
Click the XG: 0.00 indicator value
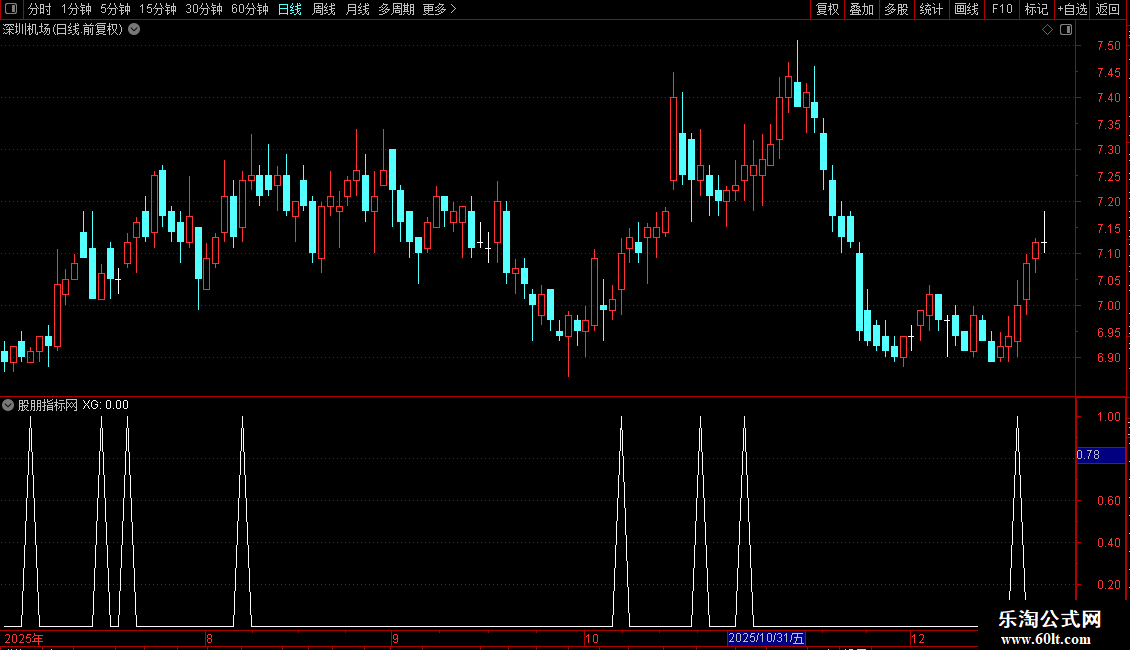click(x=105, y=405)
